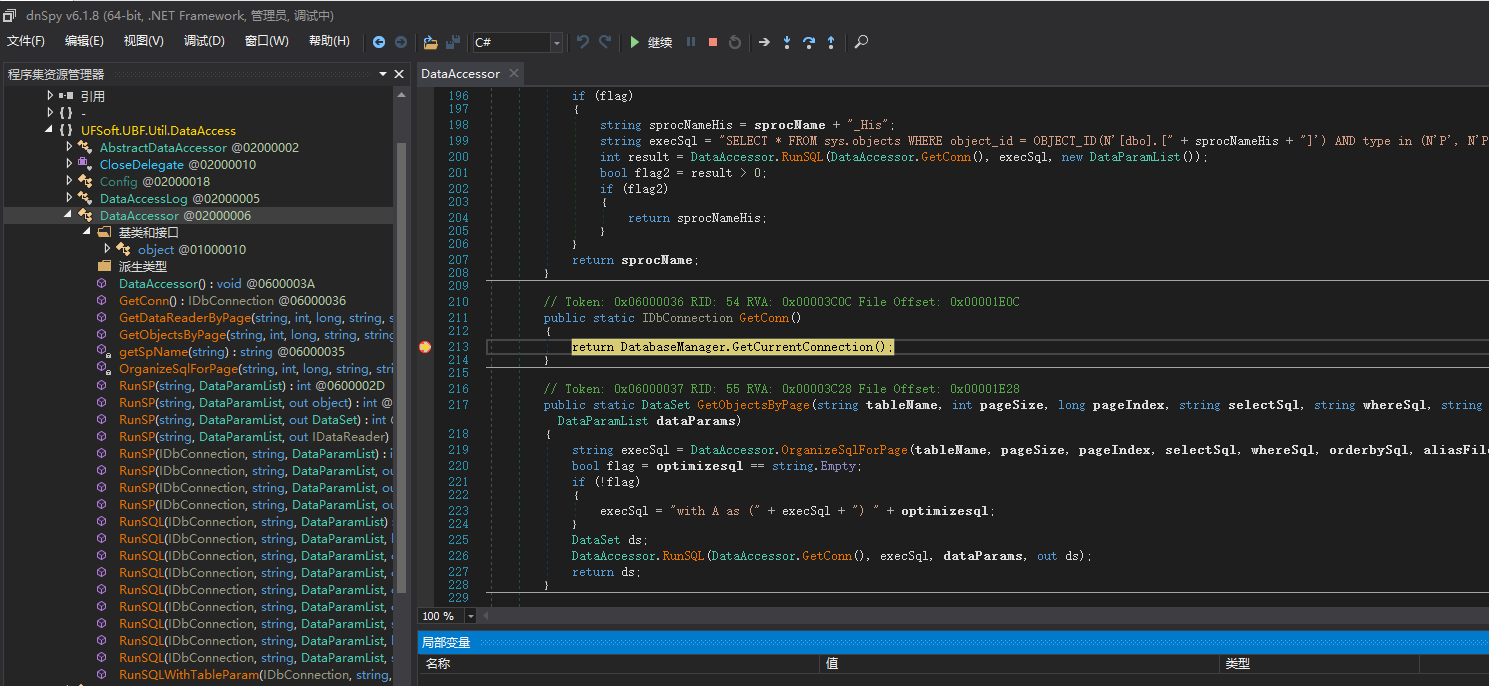Expand the AbstractDataAccessor tree node
The height and width of the screenshot is (686, 1489).
(69, 147)
